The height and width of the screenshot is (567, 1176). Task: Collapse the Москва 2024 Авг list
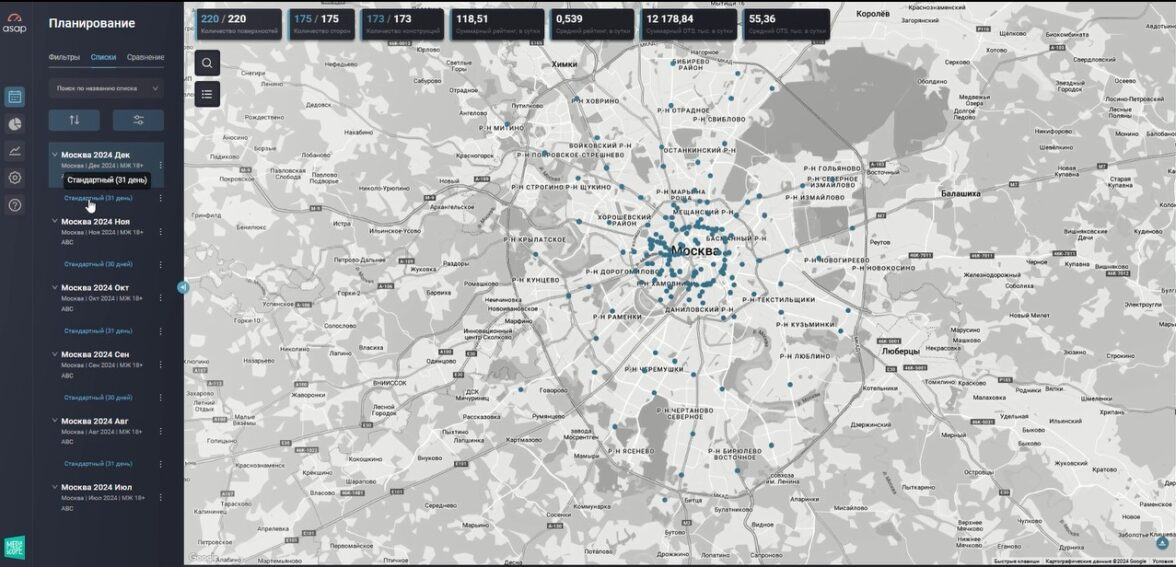[x=54, y=421]
